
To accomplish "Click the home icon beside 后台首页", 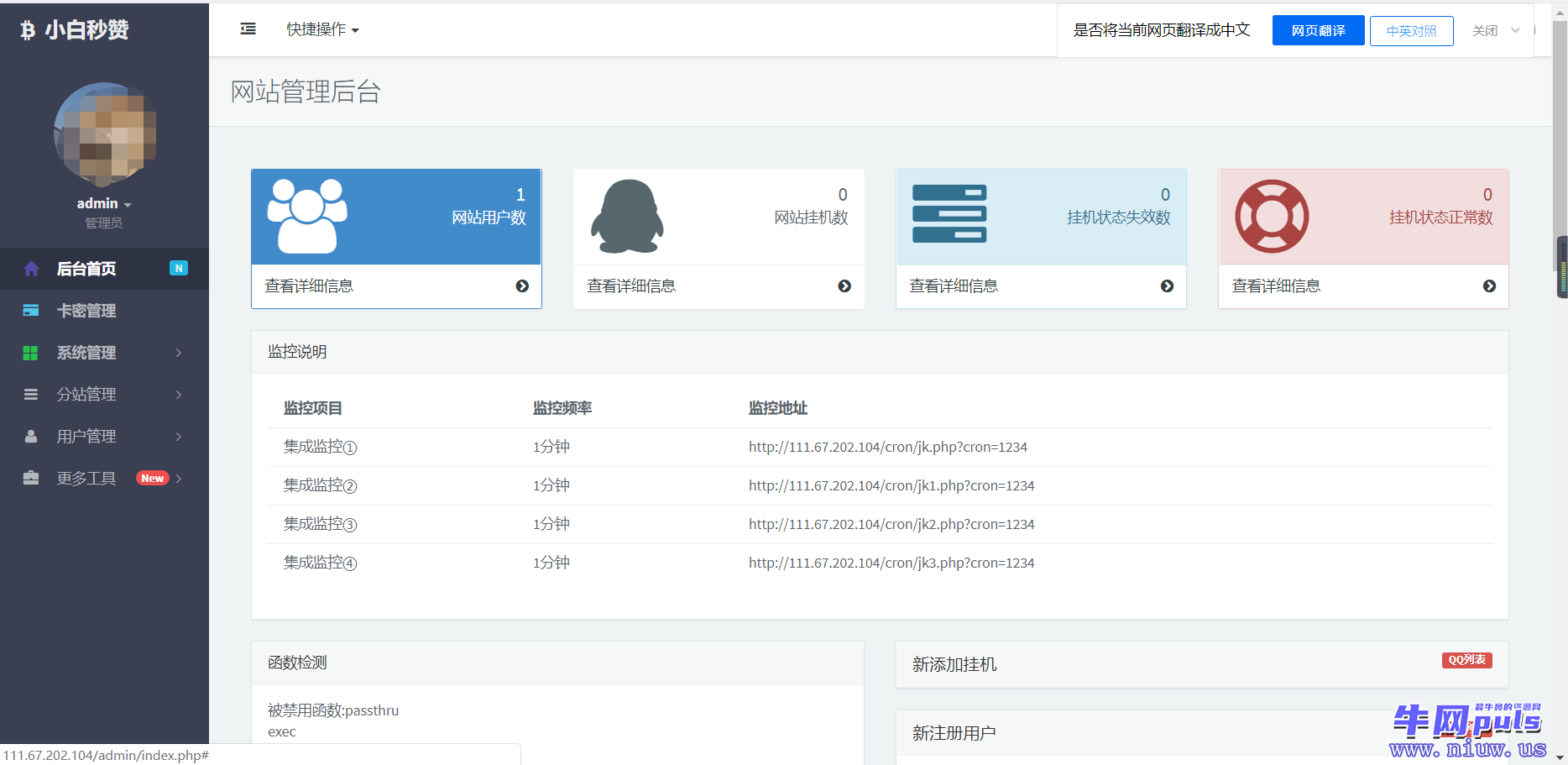I will pyautogui.click(x=31, y=269).
